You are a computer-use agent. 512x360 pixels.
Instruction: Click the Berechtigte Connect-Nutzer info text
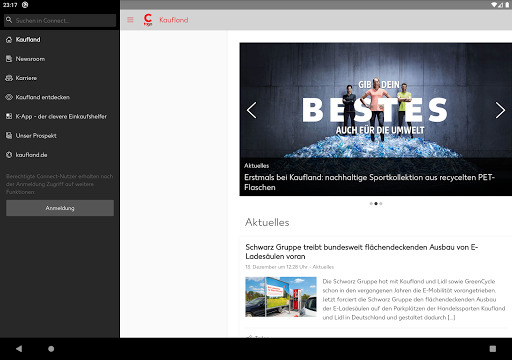pyautogui.click(x=59, y=184)
